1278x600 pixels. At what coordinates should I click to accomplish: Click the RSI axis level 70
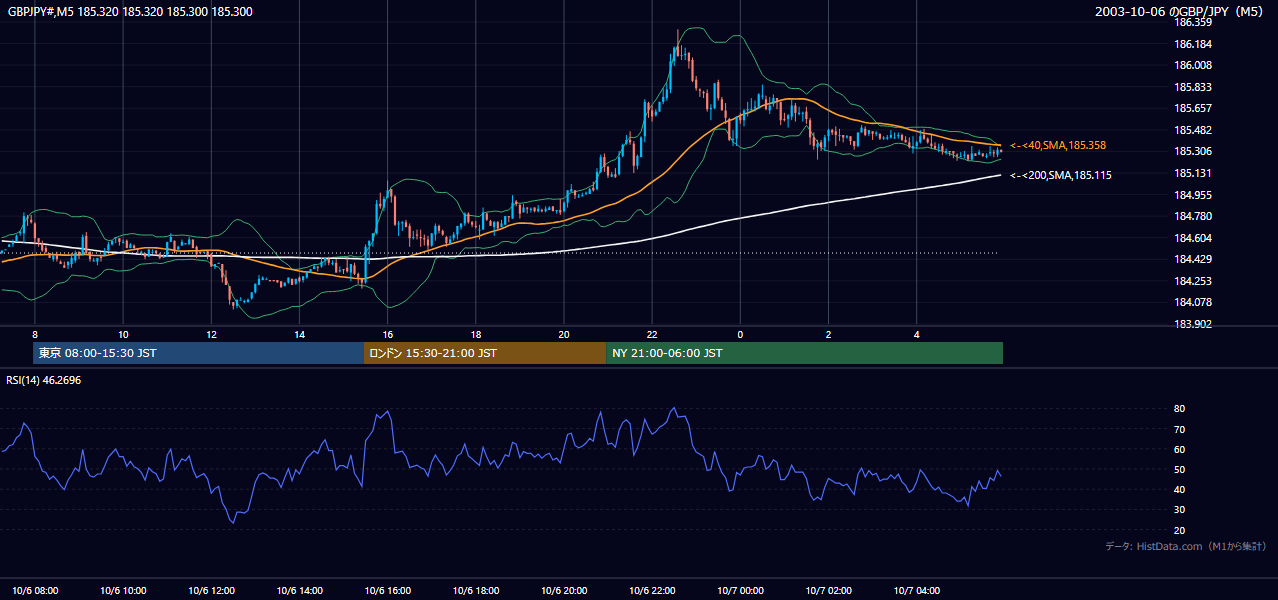(1180, 429)
